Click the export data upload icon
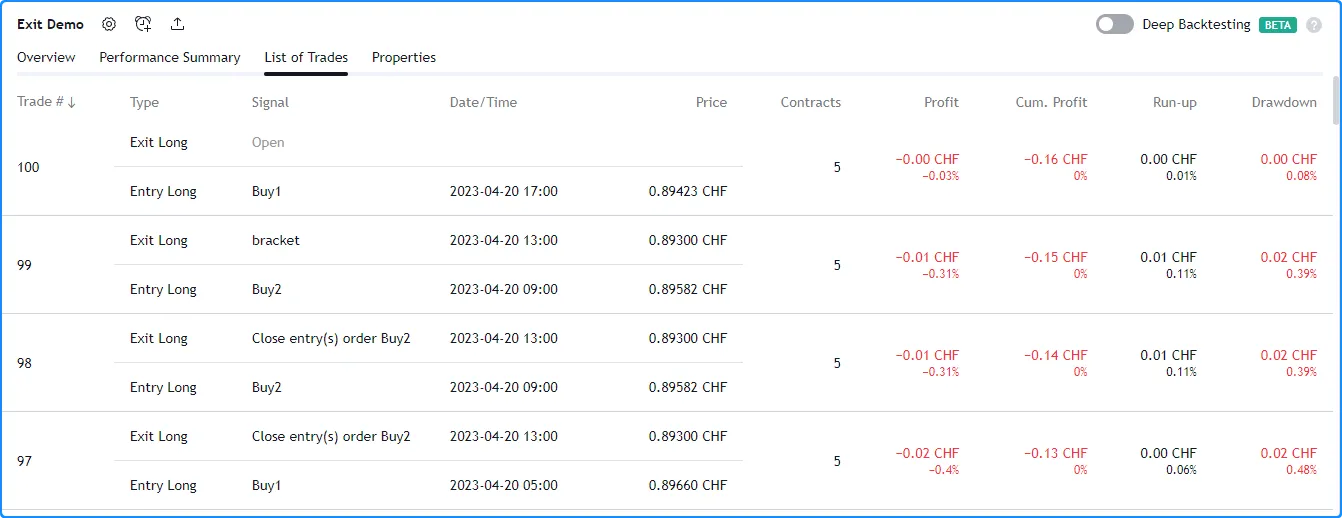This screenshot has width=1342, height=518. [177, 24]
